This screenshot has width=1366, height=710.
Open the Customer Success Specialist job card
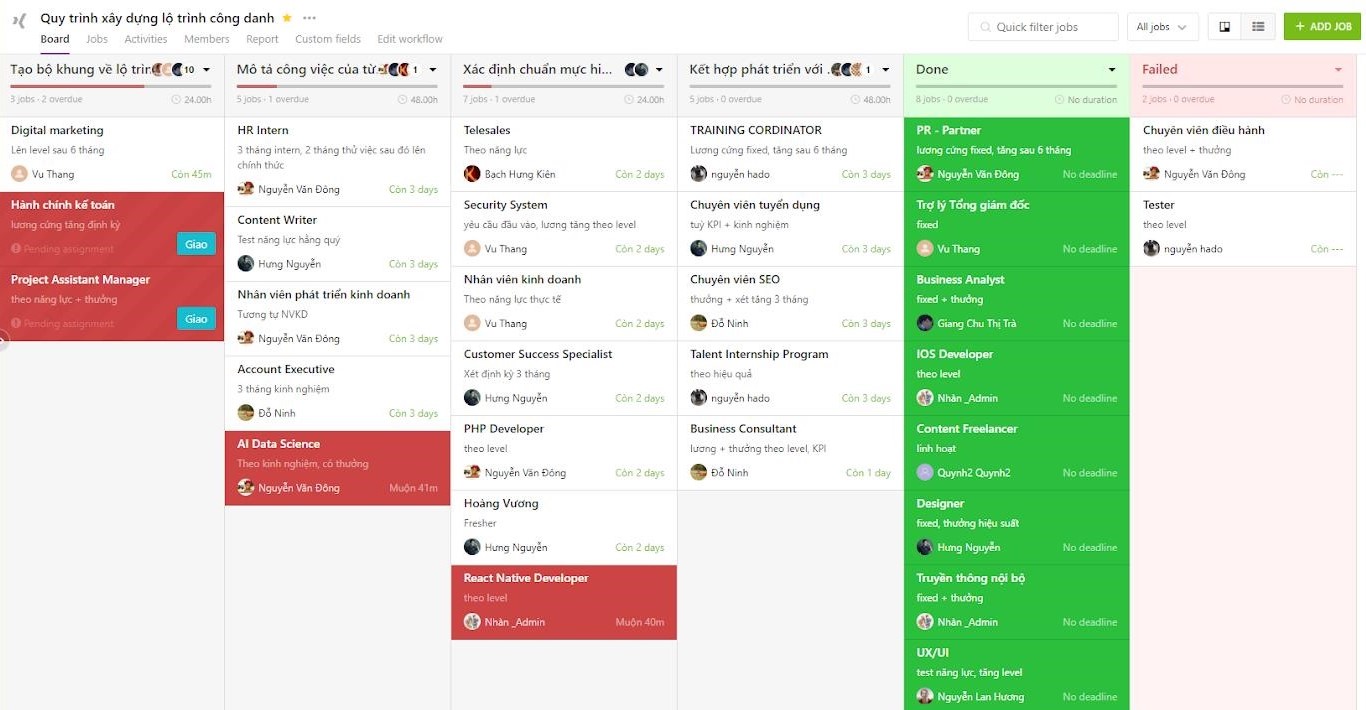564,379
